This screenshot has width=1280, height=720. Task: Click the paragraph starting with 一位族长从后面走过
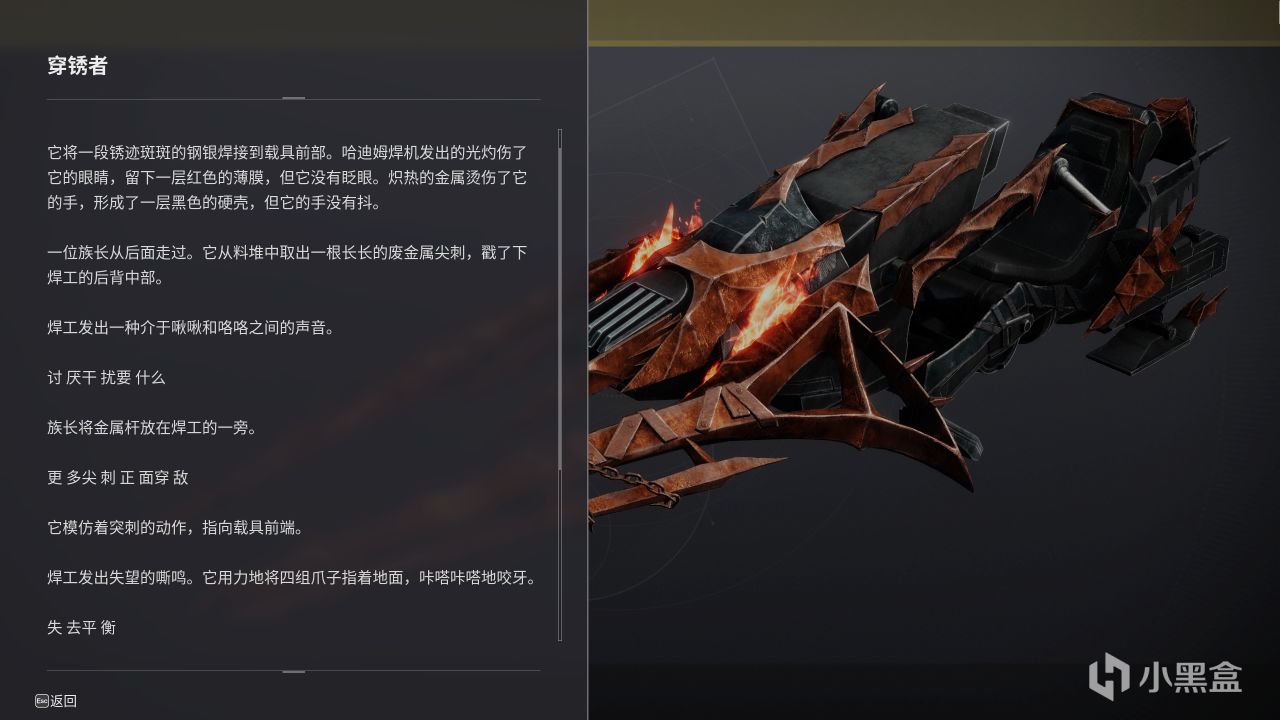pos(287,265)
